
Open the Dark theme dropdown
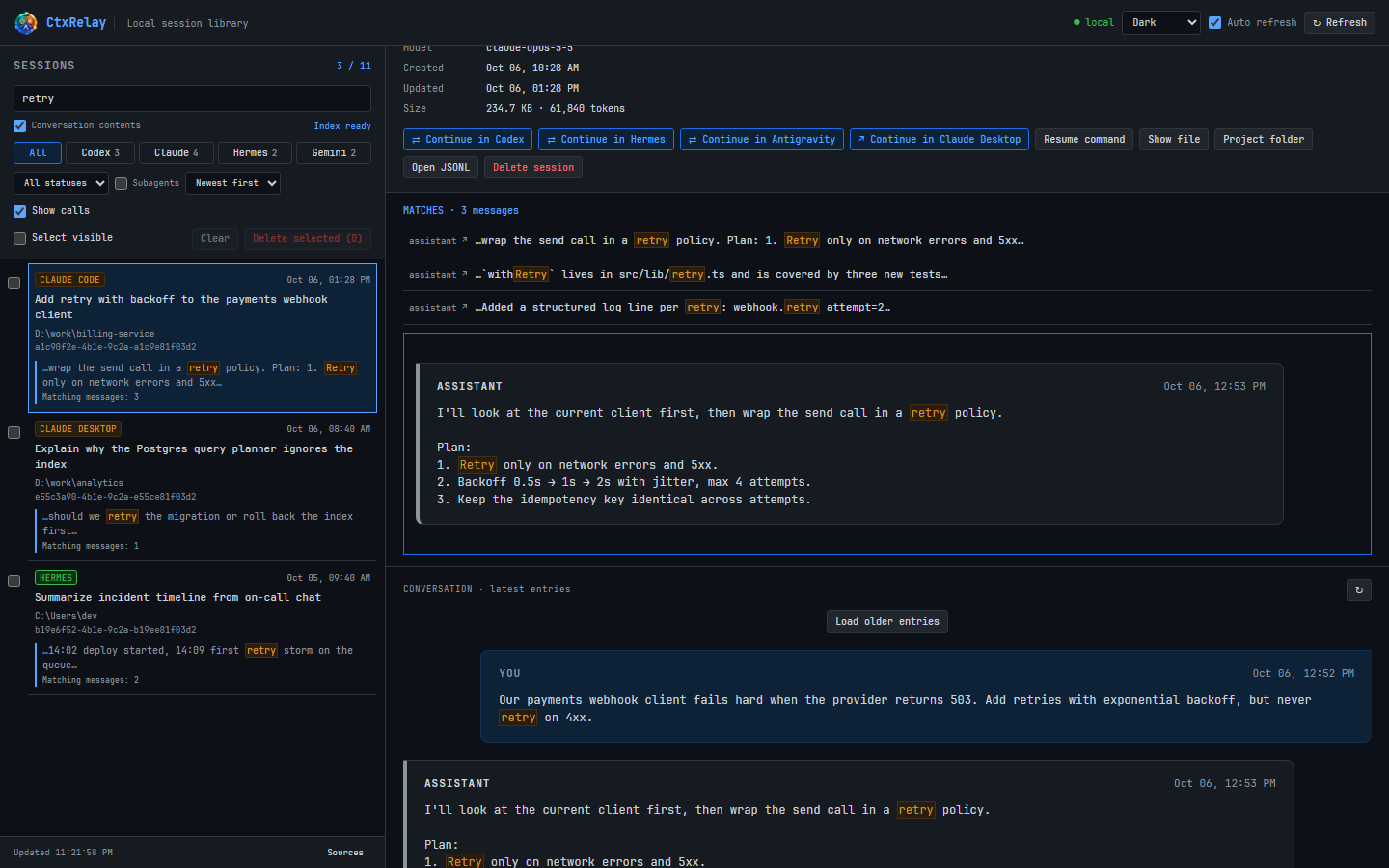pyautogui.click(x=1161, y=22)
